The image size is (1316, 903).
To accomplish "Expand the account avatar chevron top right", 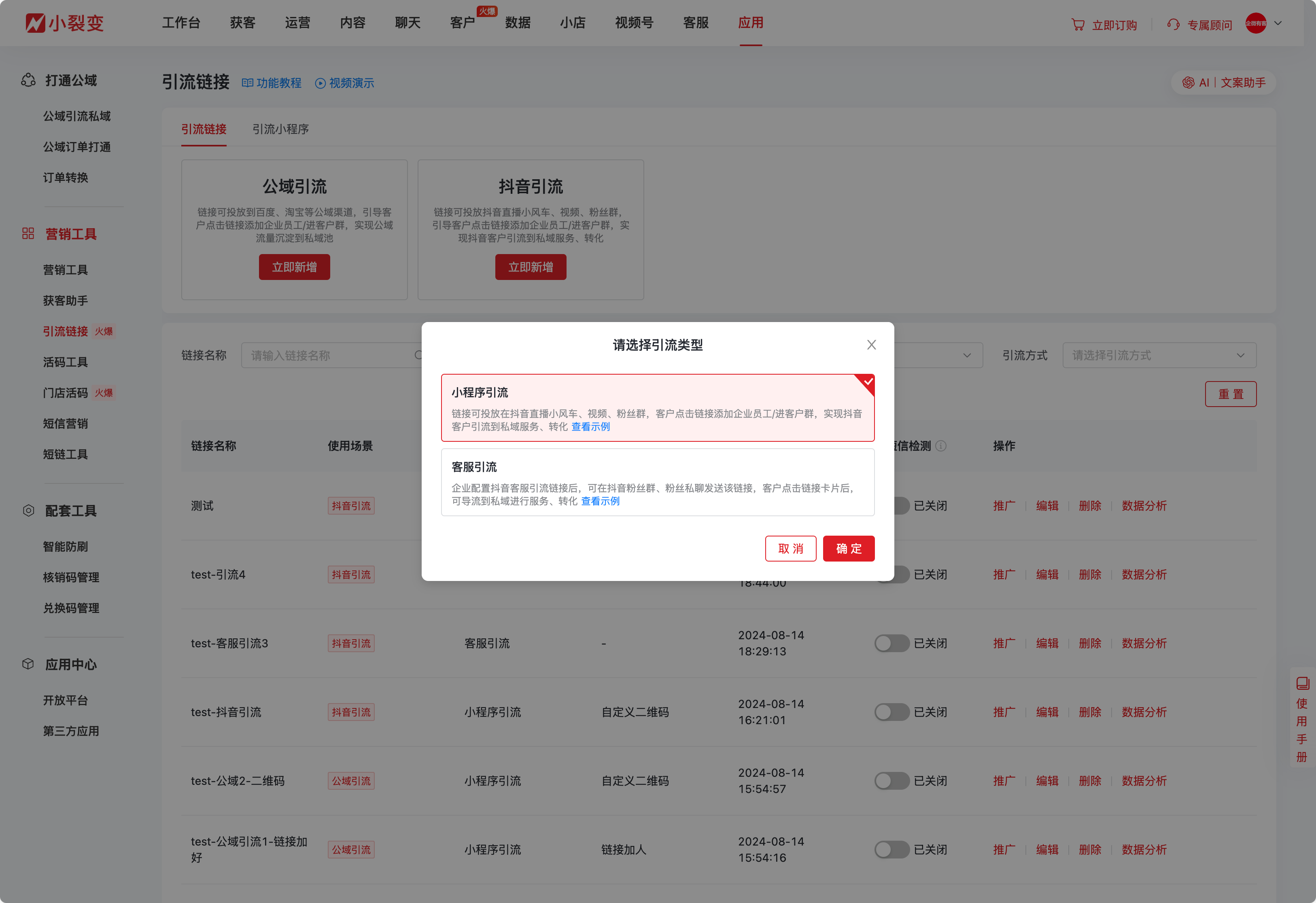I will [x=1278, y=23].
